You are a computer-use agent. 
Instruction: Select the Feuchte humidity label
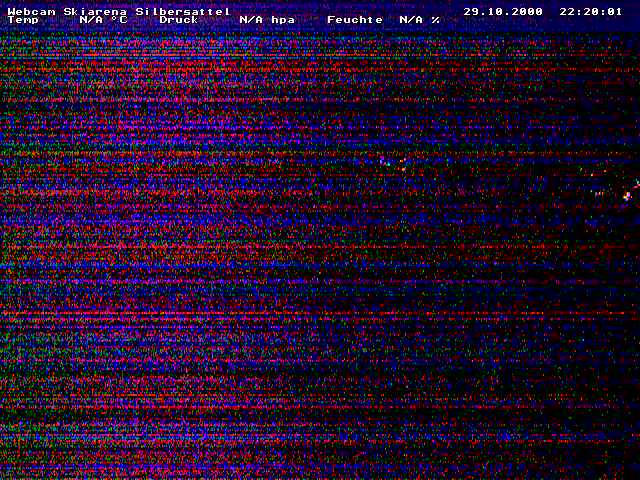355,20
